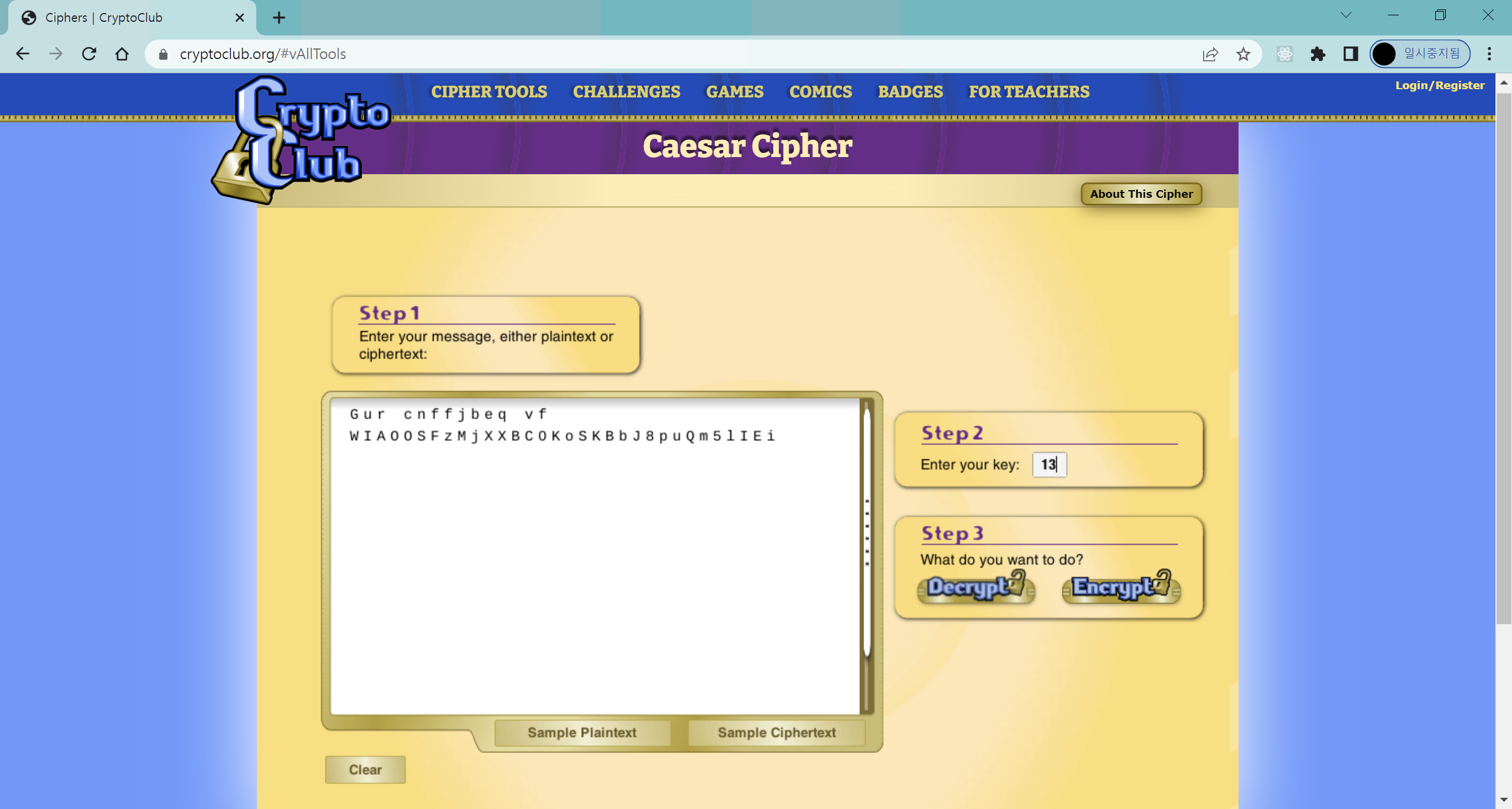This screenshot has height=809, width=1512.
Task: Open the Login/Register link
Action: [1439, 85]
